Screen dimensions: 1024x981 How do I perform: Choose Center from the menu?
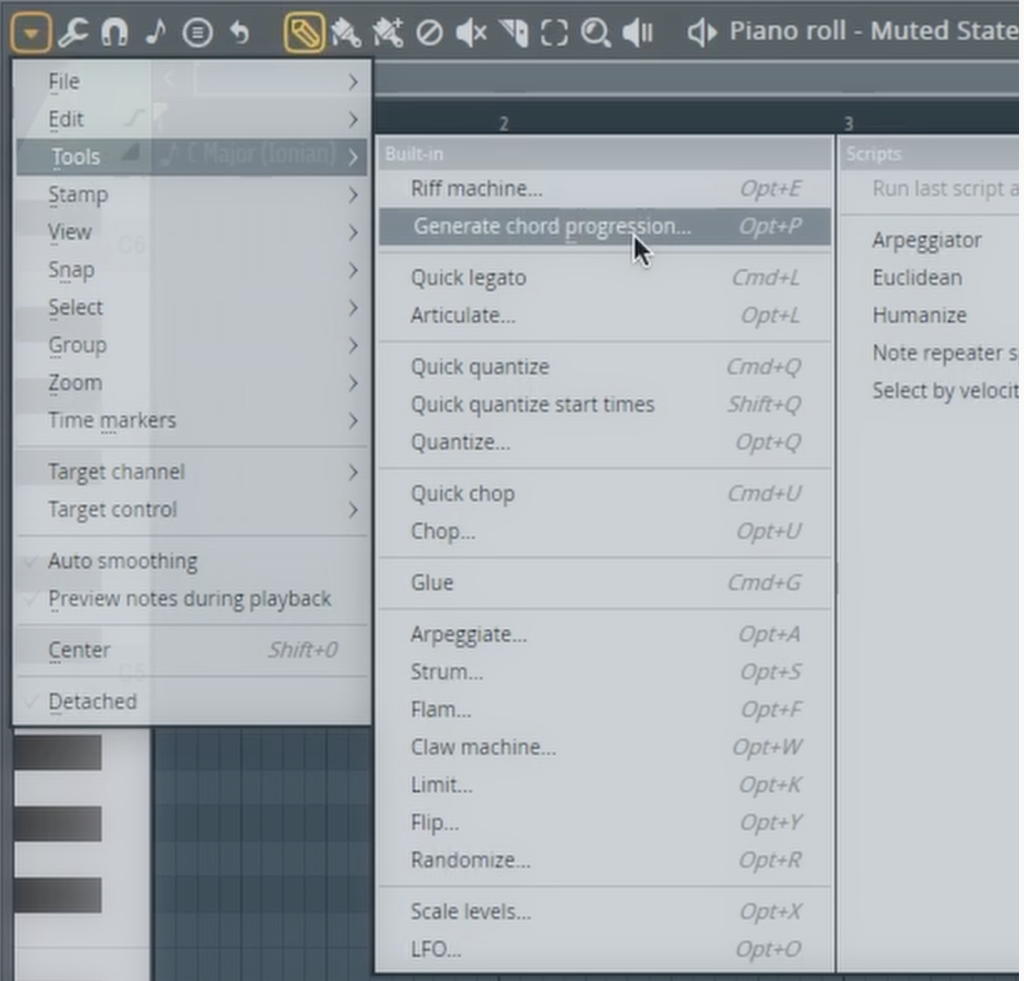[192, 650]
